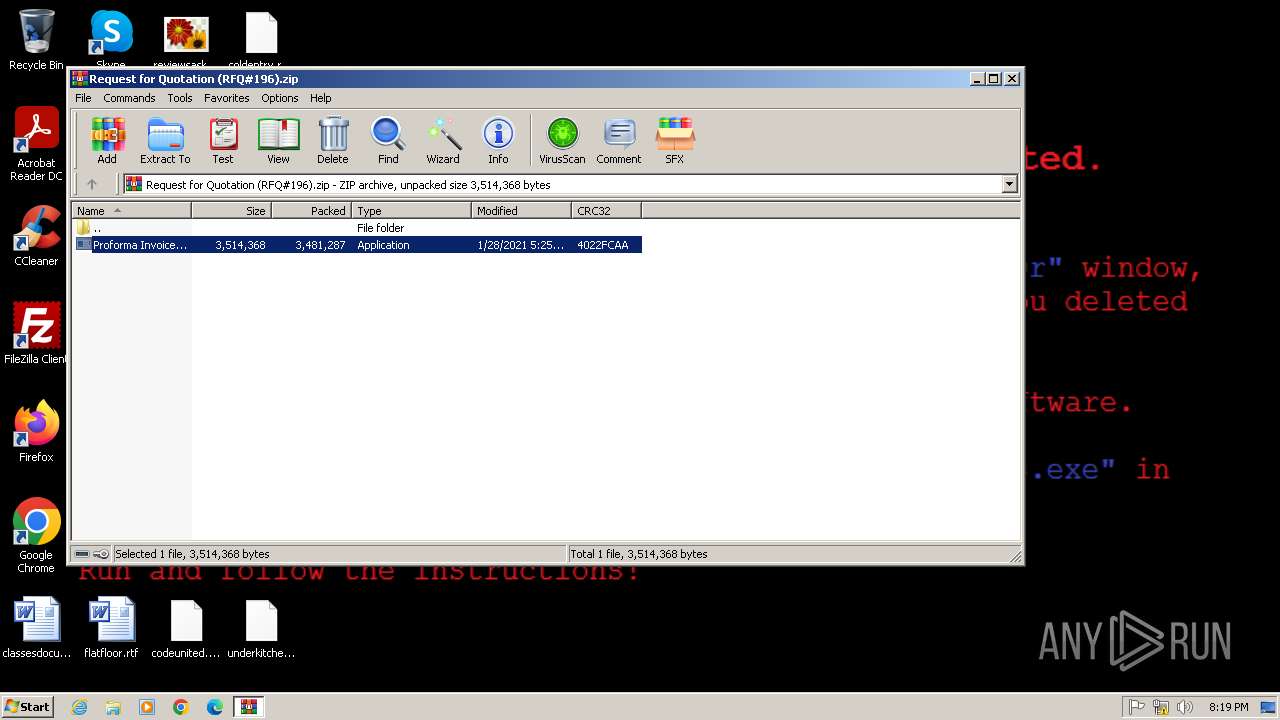Image resolution: width=1280 pixels, height=720 pixels.
Task: Open codeunited file on desktop
Action: [x=186, y=628]
